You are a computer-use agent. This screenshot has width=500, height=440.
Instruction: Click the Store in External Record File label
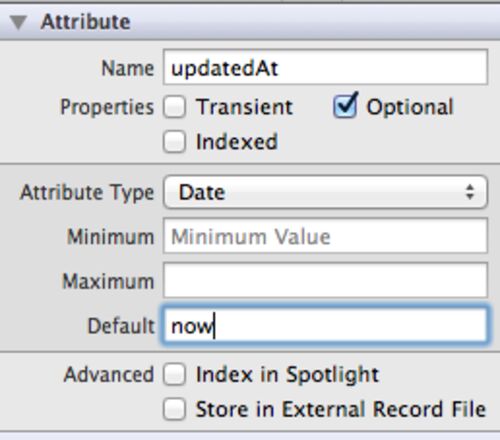click(x=341, y=409)
